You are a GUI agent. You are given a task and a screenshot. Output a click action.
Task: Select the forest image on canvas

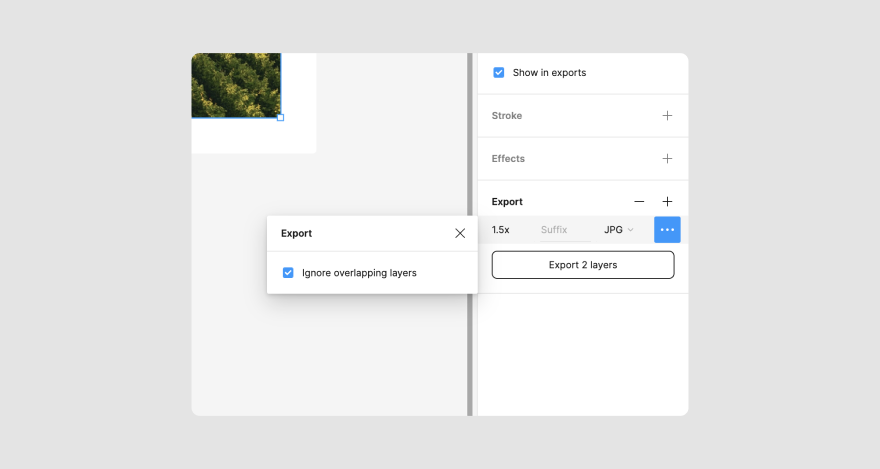[236, 85]
